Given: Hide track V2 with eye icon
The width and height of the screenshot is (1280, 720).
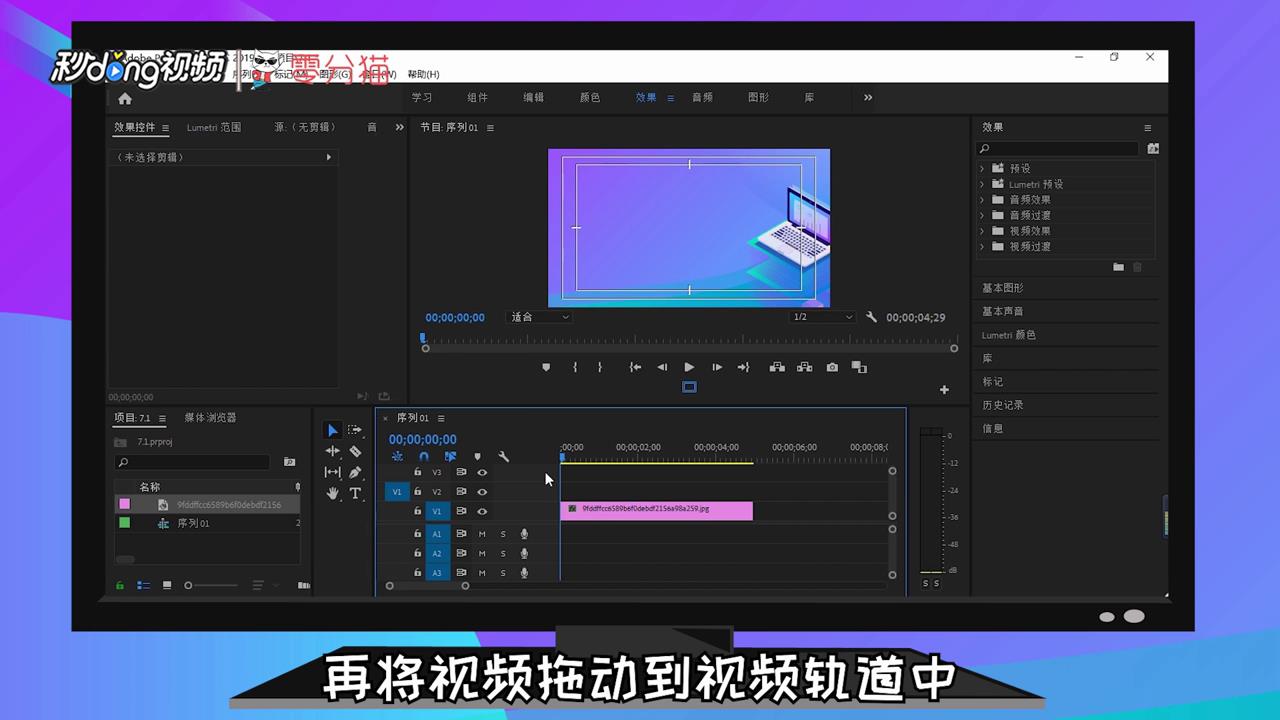Looking at the screenshot, I should 482,492.
